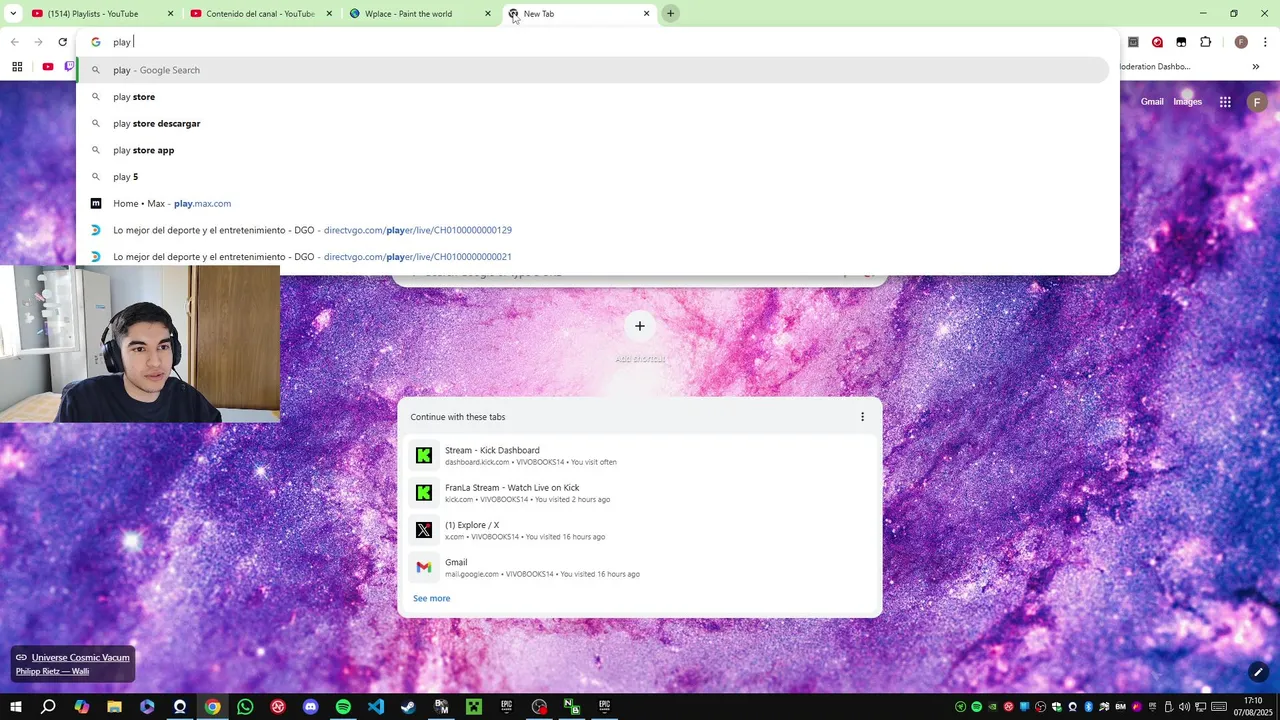
Task: Click the Add shortcut plus button
Action: click(640, 326)
